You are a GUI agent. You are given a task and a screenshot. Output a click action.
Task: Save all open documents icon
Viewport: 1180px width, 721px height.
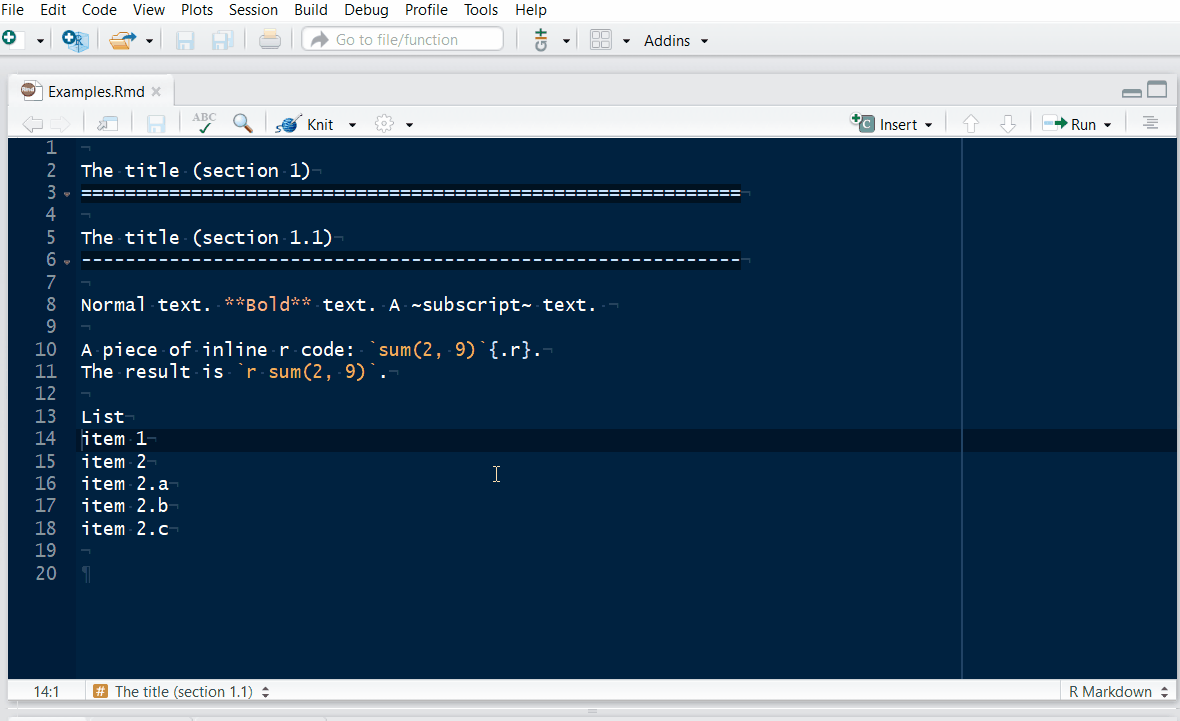tap(223, 40)
